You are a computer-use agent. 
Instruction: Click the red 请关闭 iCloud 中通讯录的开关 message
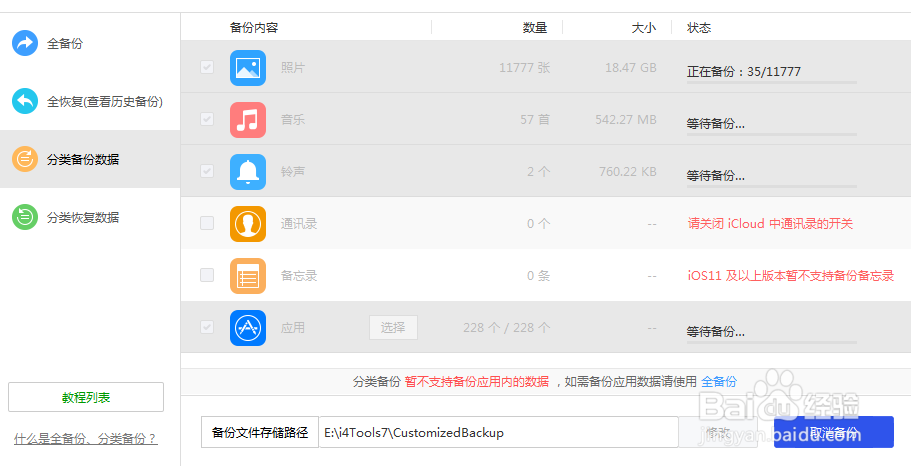[770, 224]
